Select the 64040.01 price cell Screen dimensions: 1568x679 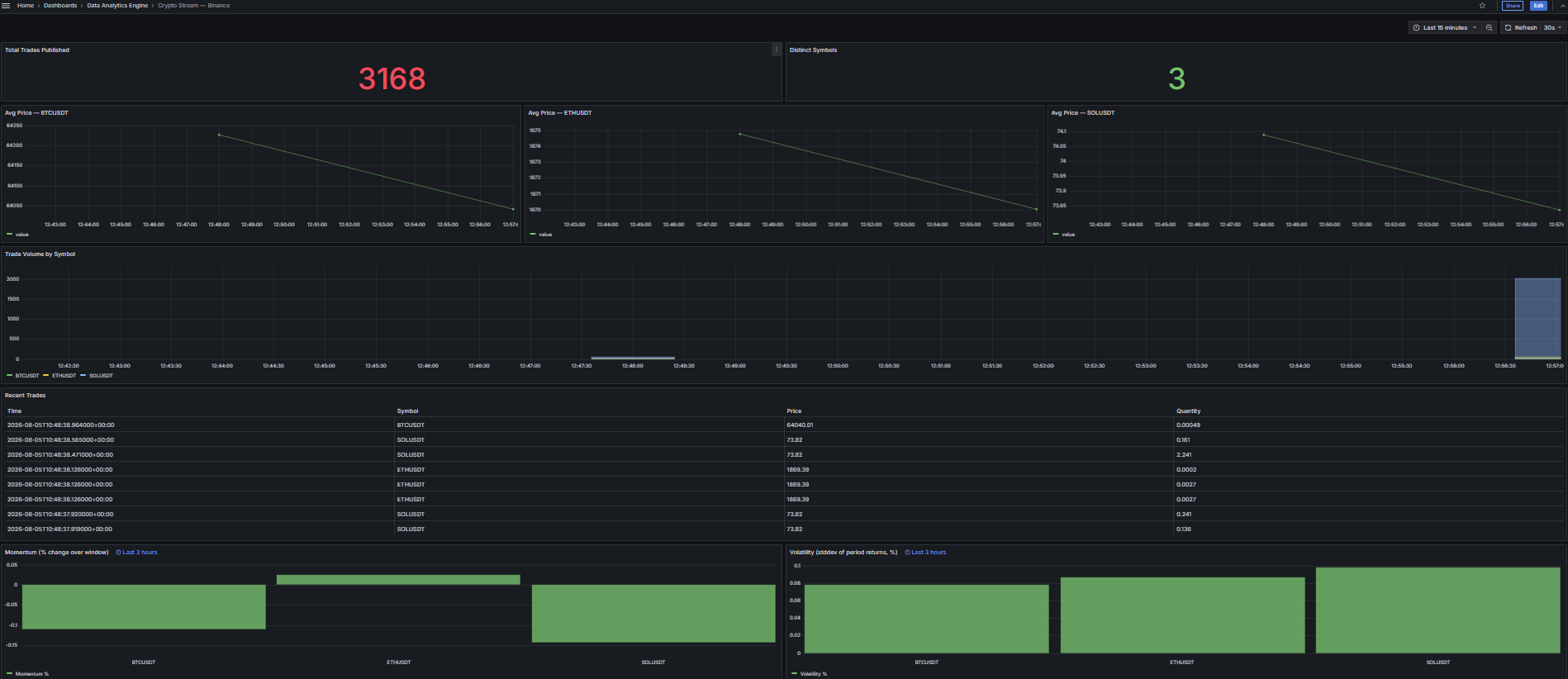978,425
